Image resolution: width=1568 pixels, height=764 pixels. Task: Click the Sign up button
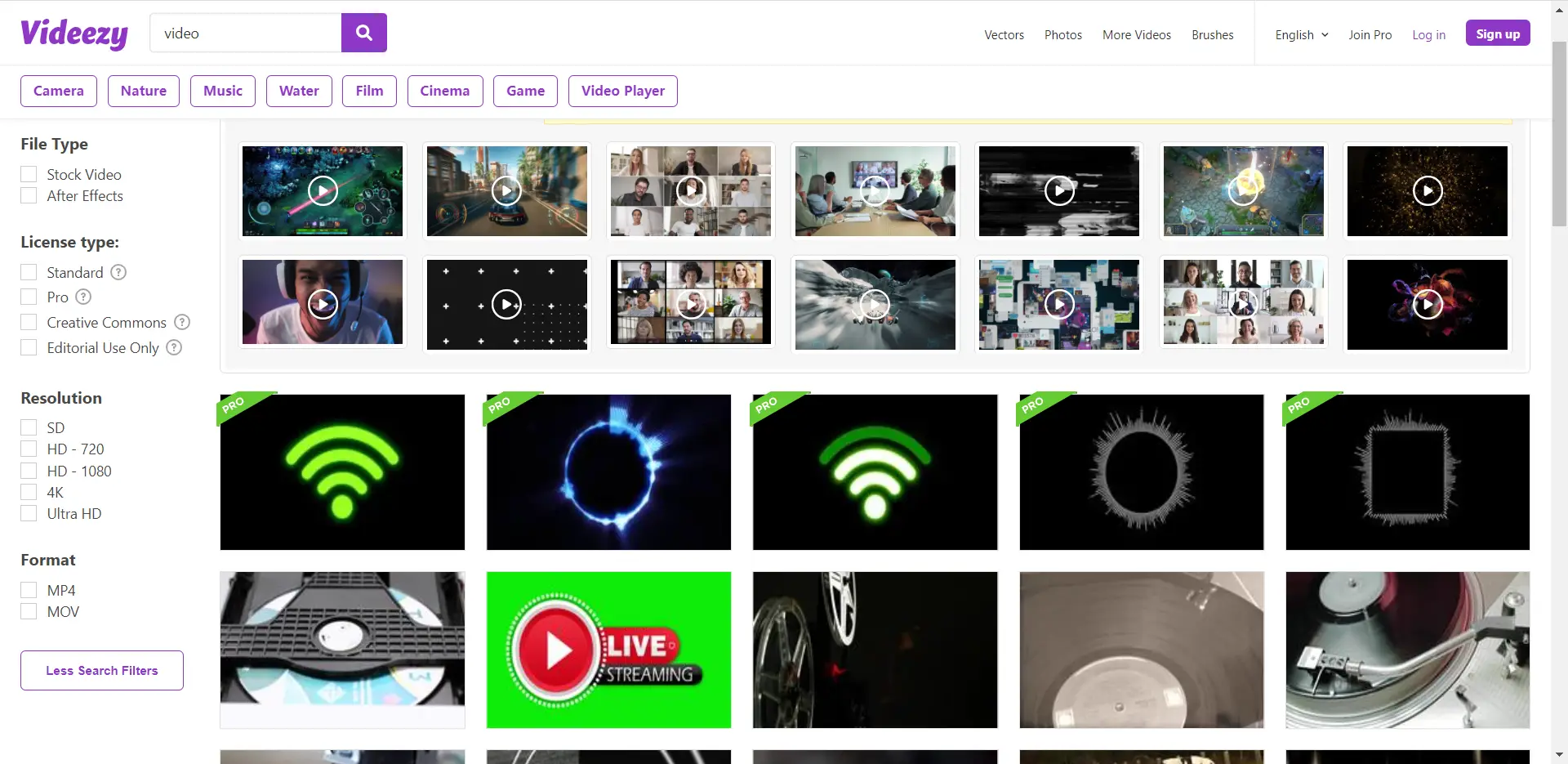click(1497, 33)
